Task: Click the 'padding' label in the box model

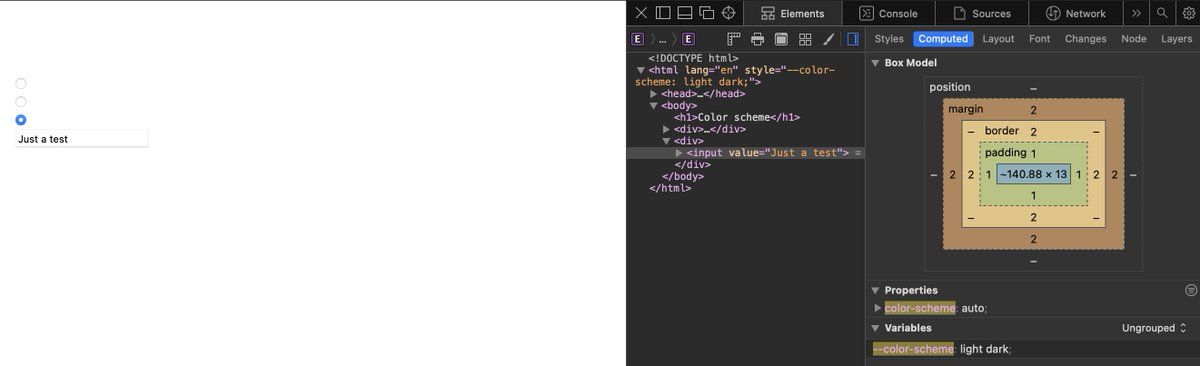Action: [x=1006, y=153]
